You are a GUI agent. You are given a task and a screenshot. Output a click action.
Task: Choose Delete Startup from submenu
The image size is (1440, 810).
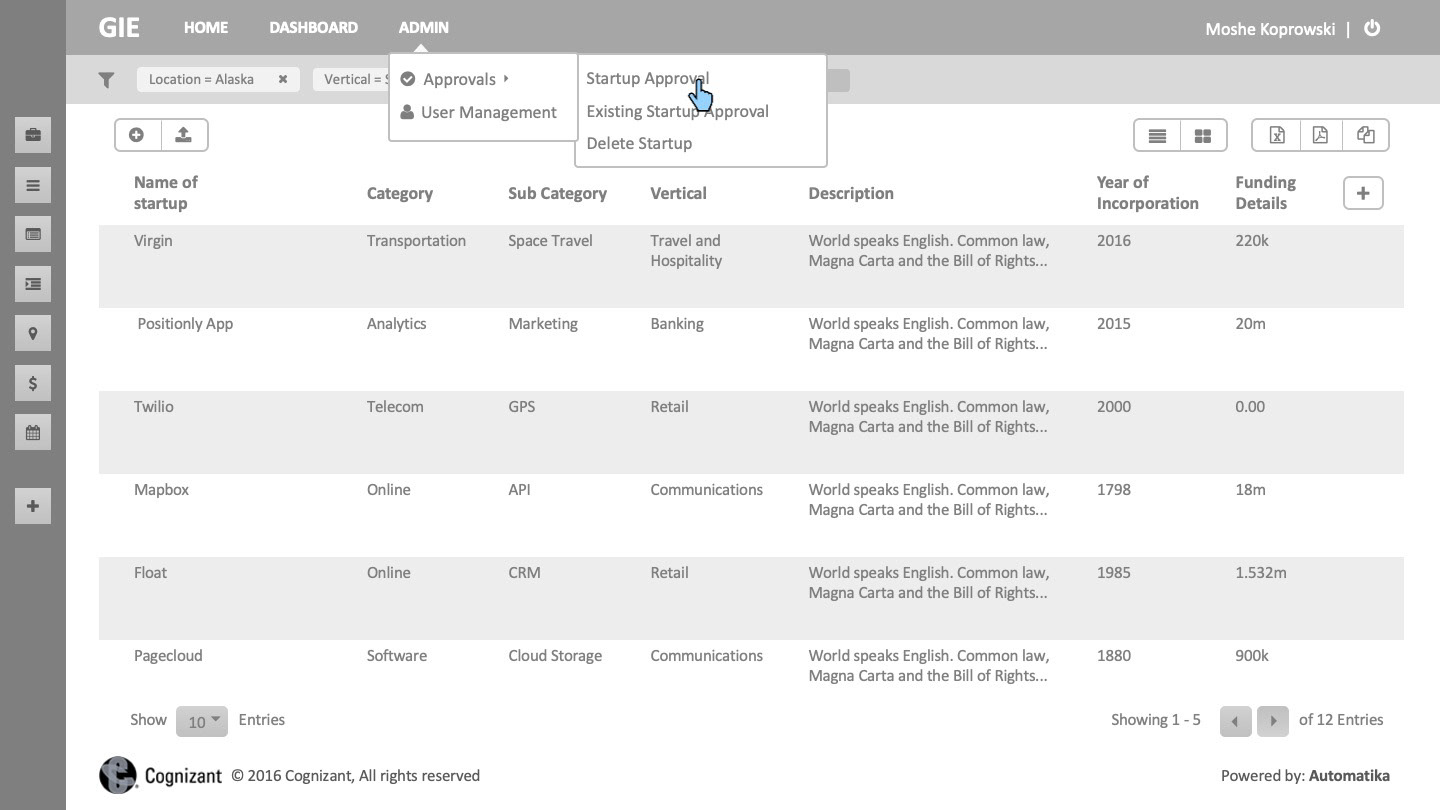(639, 143)
